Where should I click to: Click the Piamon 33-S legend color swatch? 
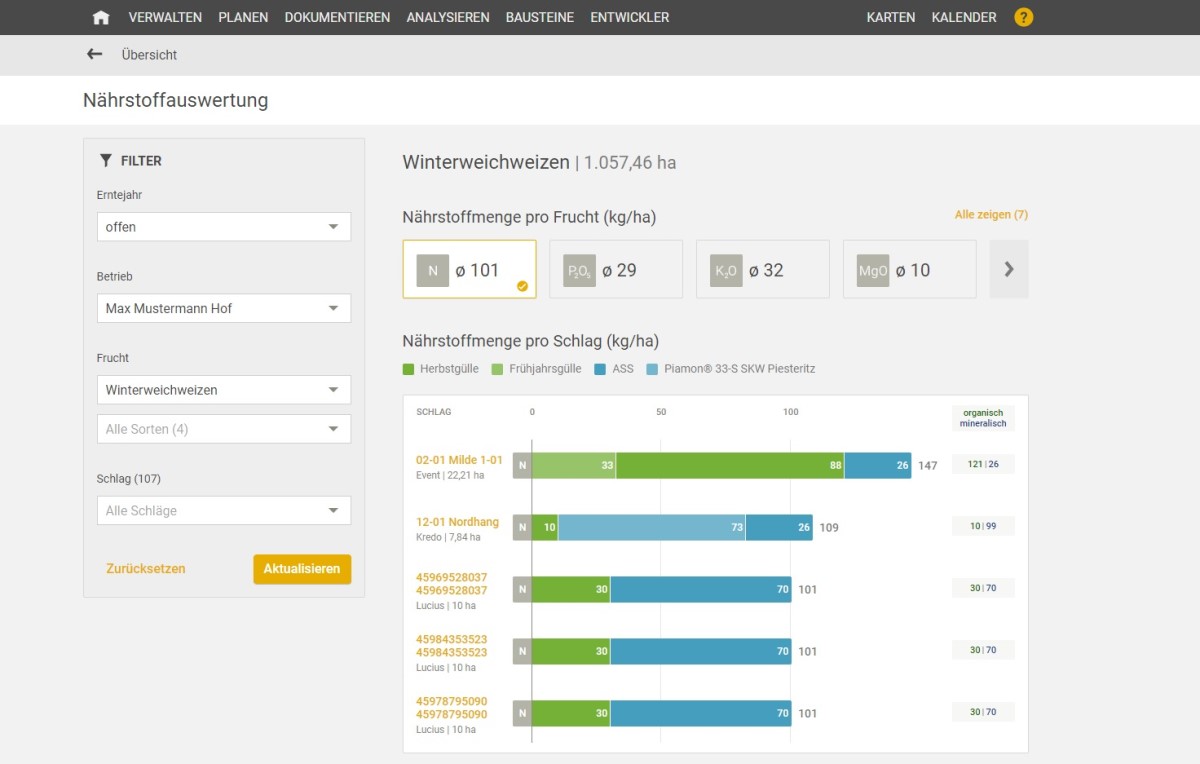click(652, 369)
